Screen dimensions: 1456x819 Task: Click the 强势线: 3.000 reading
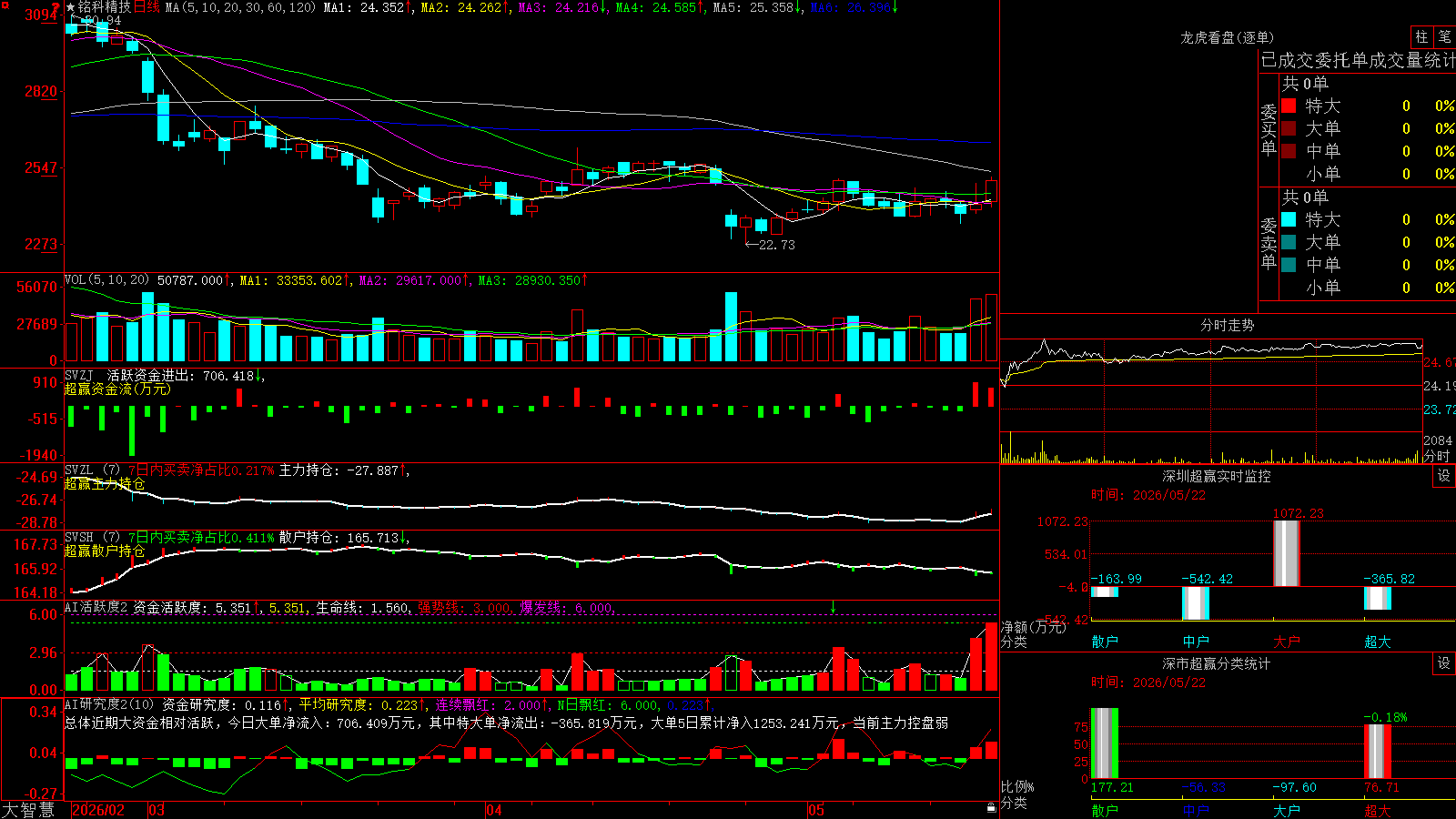[x=467, y=608]
